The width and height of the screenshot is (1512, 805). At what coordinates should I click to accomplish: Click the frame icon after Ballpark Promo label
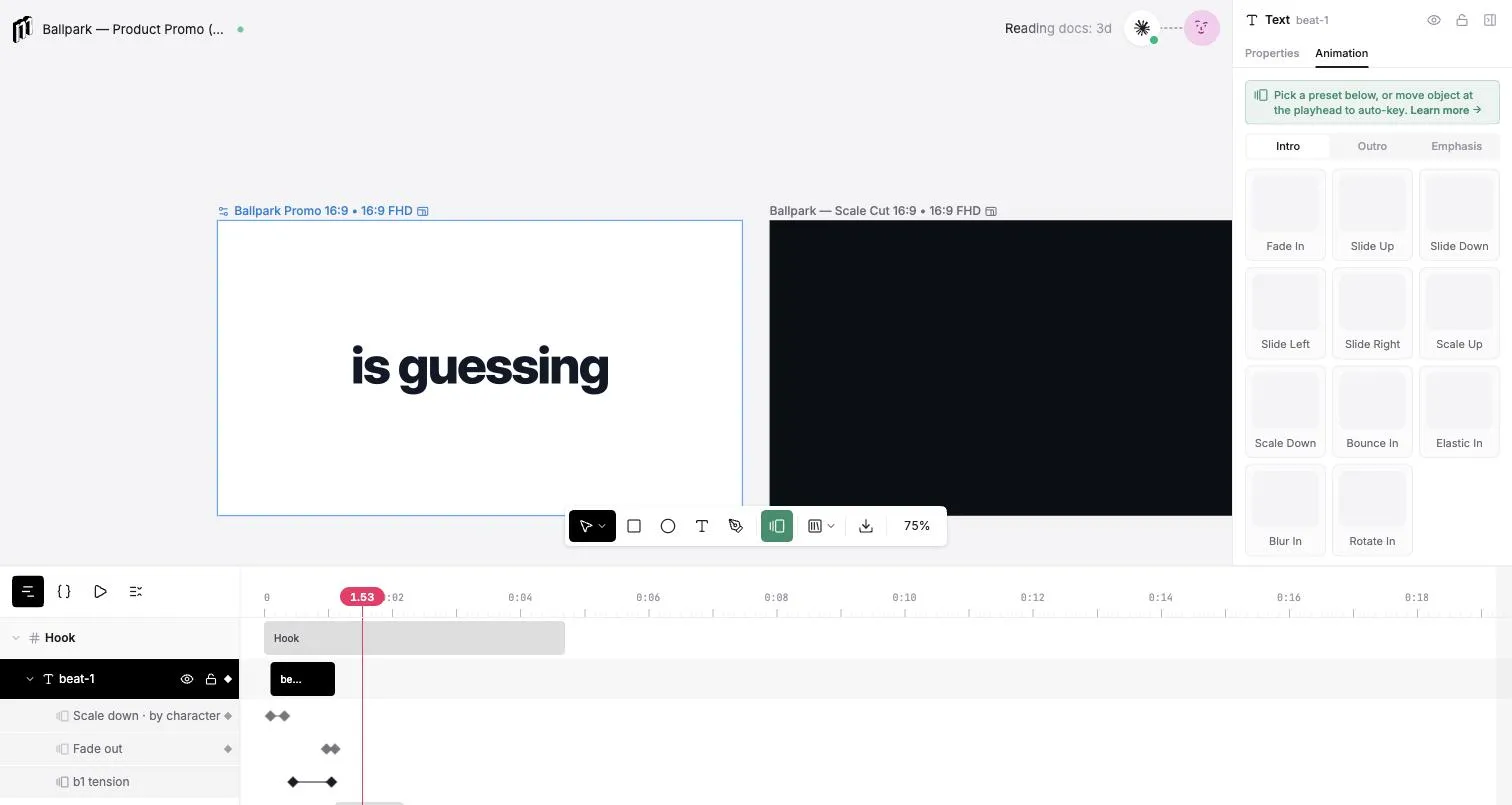tap(423, 211)
